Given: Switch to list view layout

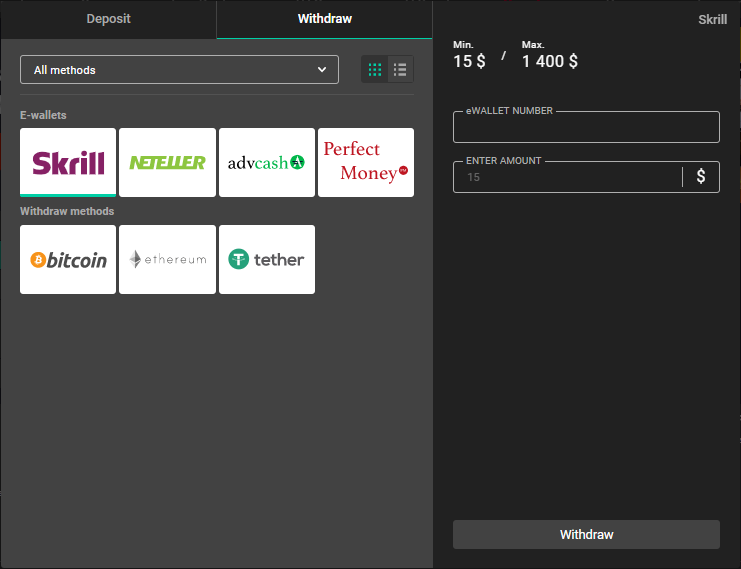Looking at the screenshot, I should click(400, 69).
